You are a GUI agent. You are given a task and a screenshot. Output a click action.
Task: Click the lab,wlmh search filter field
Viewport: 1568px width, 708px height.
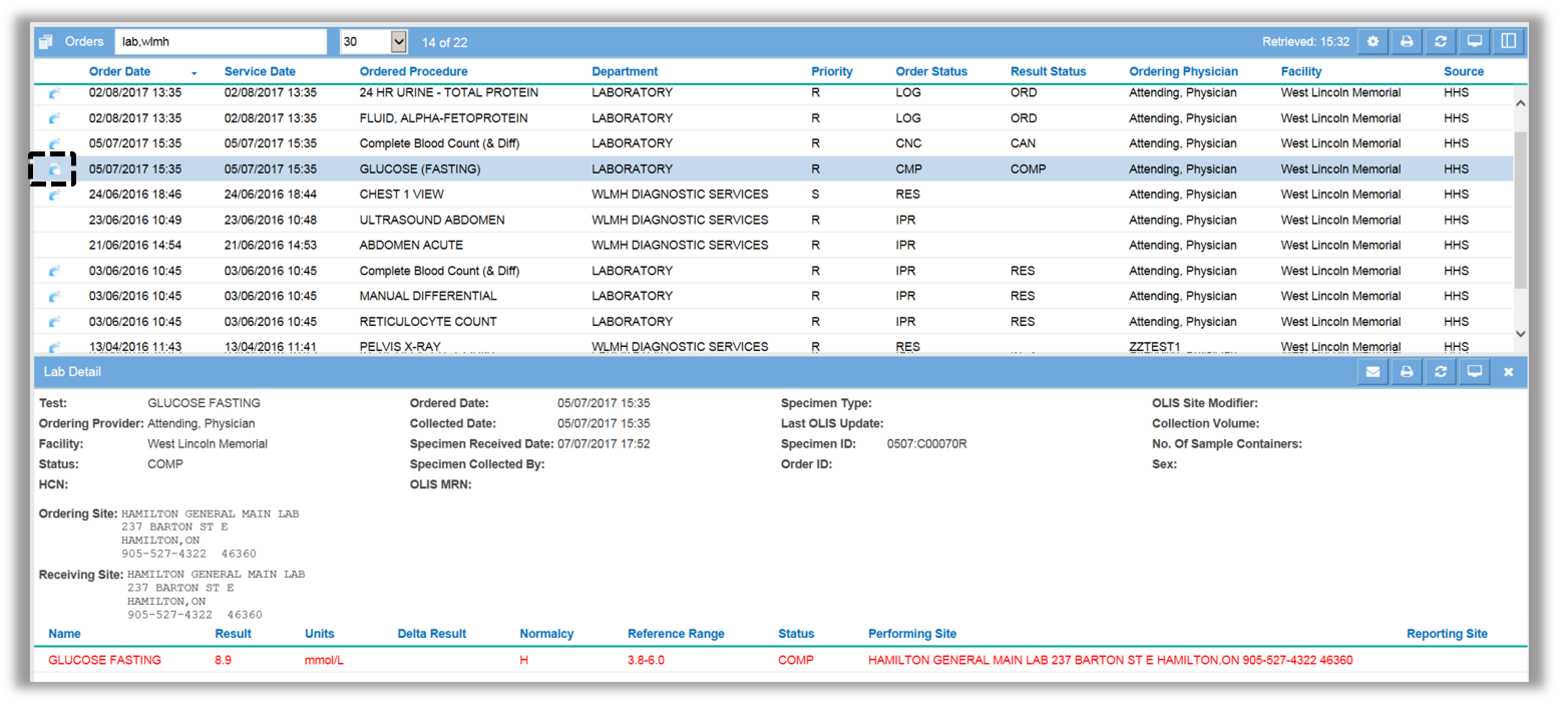point(221,42)
